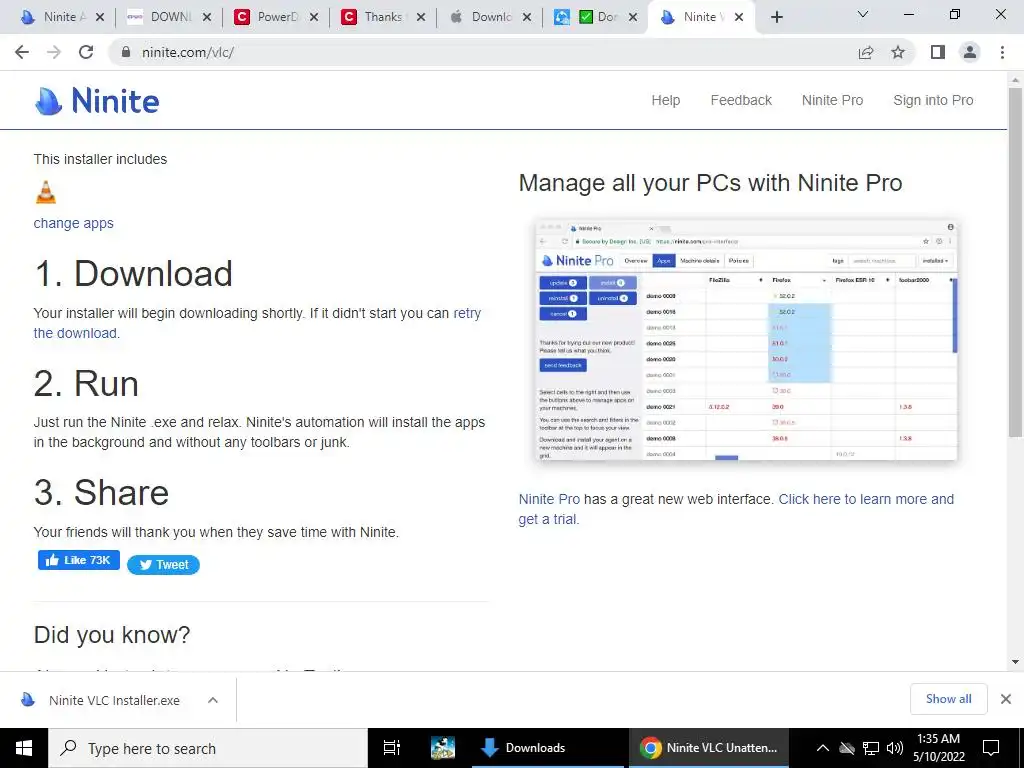This screenshot has height=768, width=1024.
Task: Click Chrome Ninite VLC taskbar button
Action: coord(709,748)
